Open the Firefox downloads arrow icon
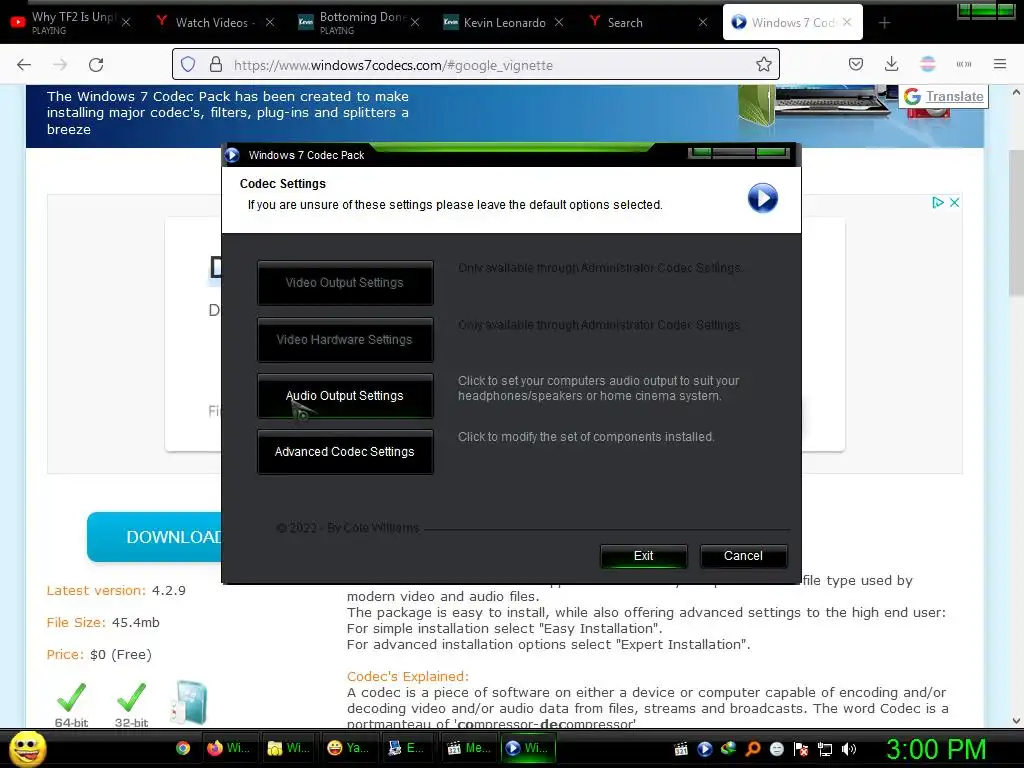This screenshot has height=768, width=1024. [x=891, y=64]
